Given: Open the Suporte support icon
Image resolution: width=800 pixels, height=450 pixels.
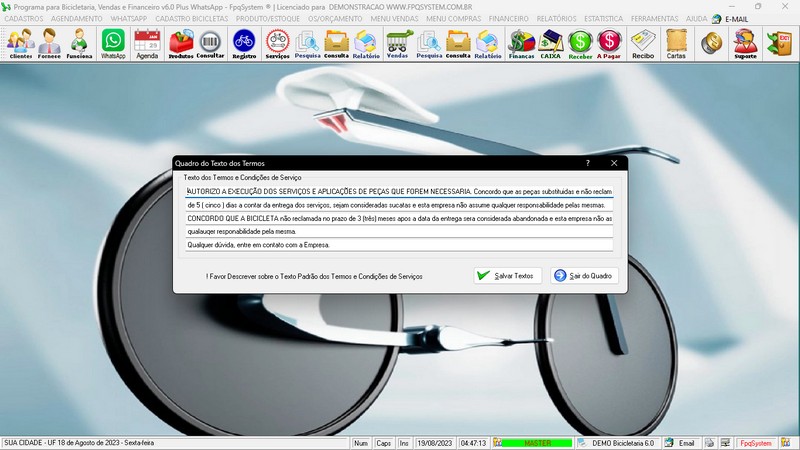Looking at the screenshot, I should click(745, 44).
